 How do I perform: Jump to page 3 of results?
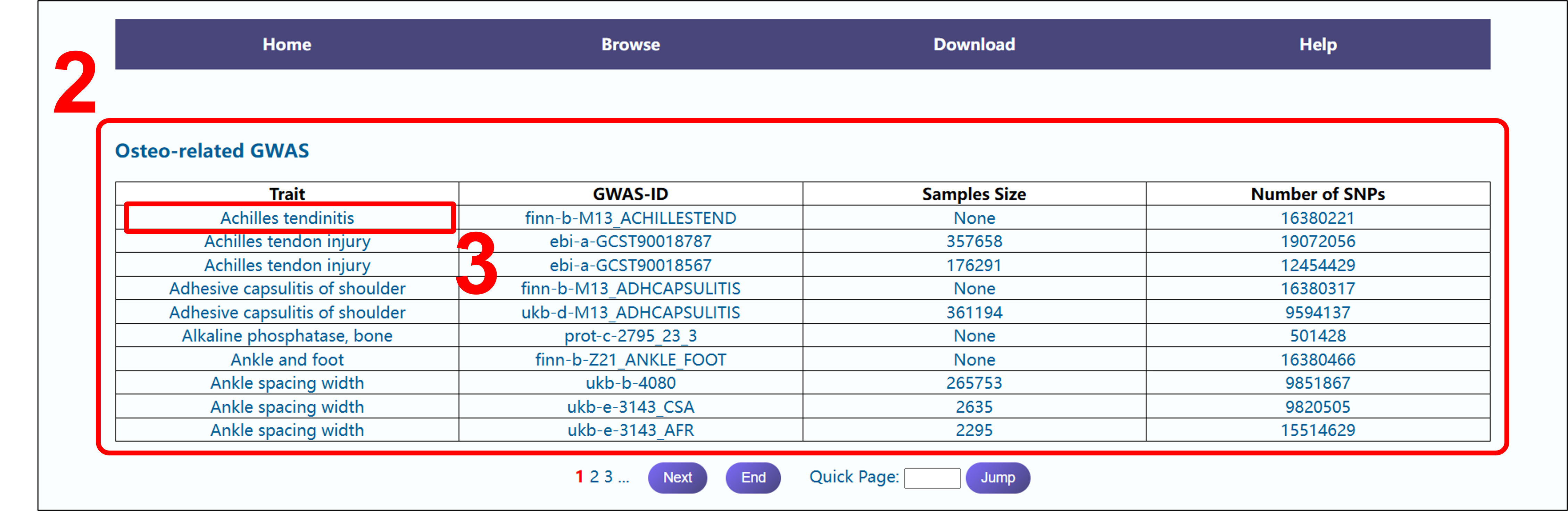pos(608,477)
